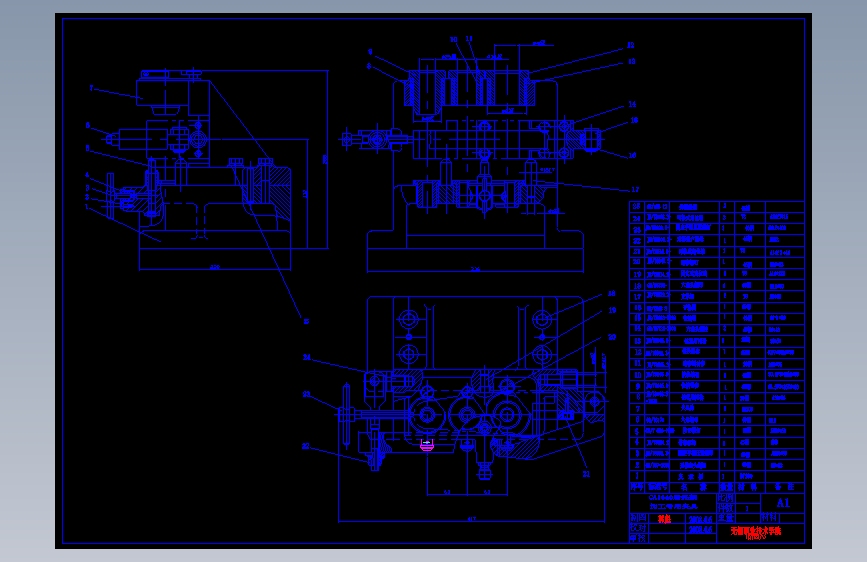This screenshot has height=562, width=867.
Task: Click row number 25 in the parts list
Action: (x=636, y=206)
